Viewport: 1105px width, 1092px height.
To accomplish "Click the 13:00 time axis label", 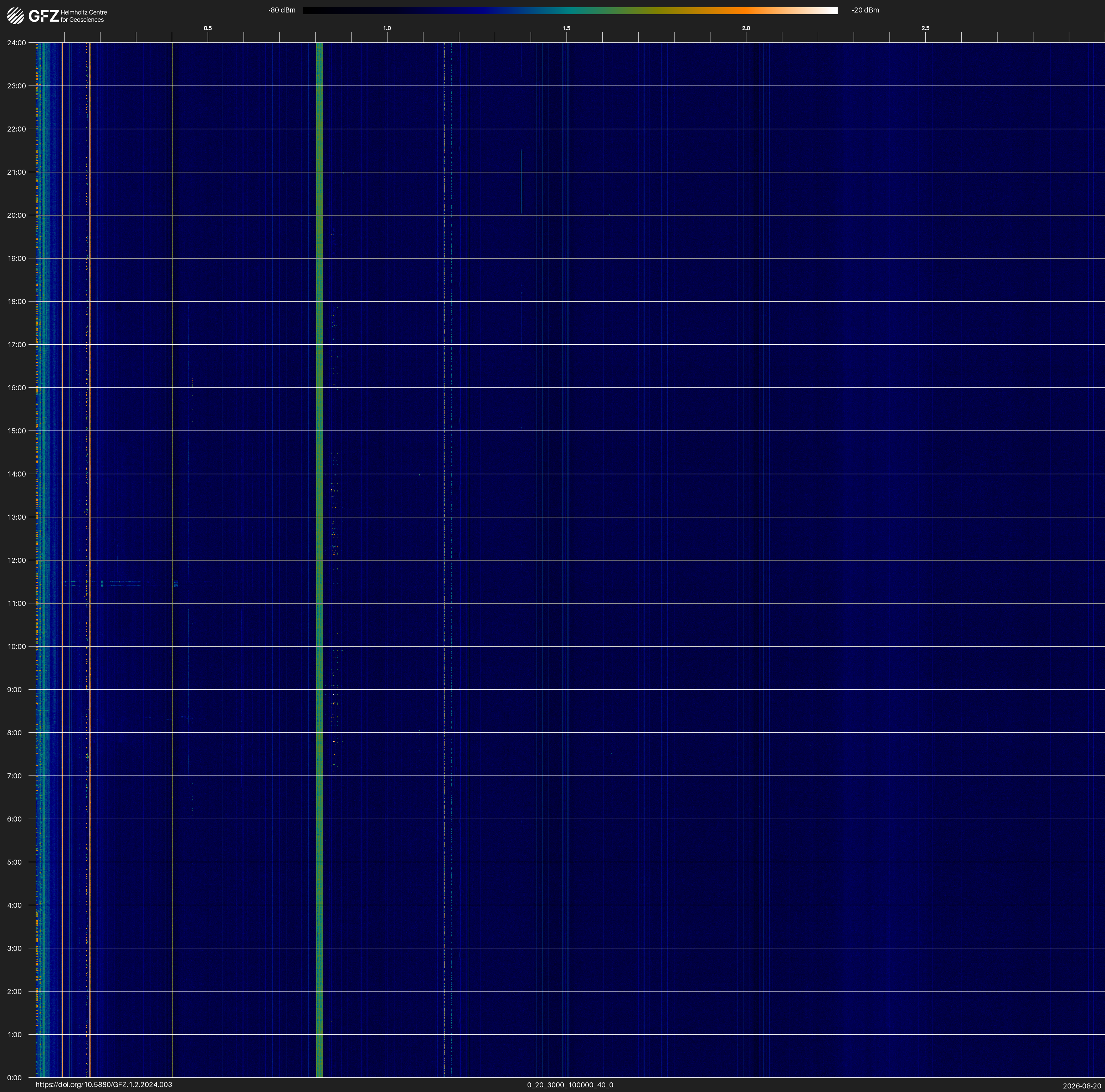I will pos(16,517).
